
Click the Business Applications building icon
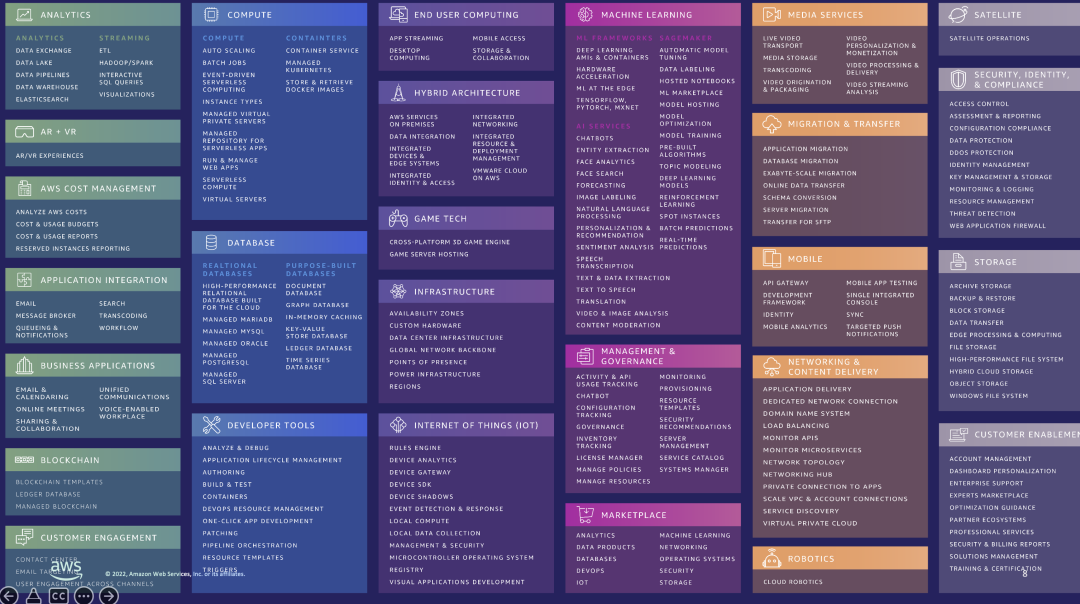pyautogui.click(x=24, y=365)
